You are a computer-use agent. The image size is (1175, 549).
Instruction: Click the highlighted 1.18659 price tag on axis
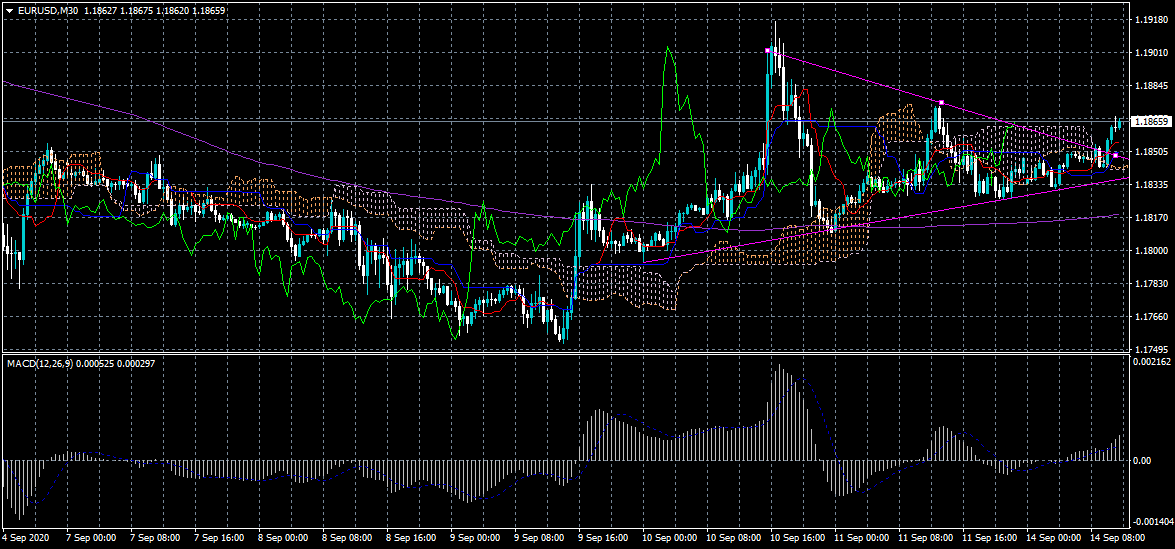[x=1149, y=121]
